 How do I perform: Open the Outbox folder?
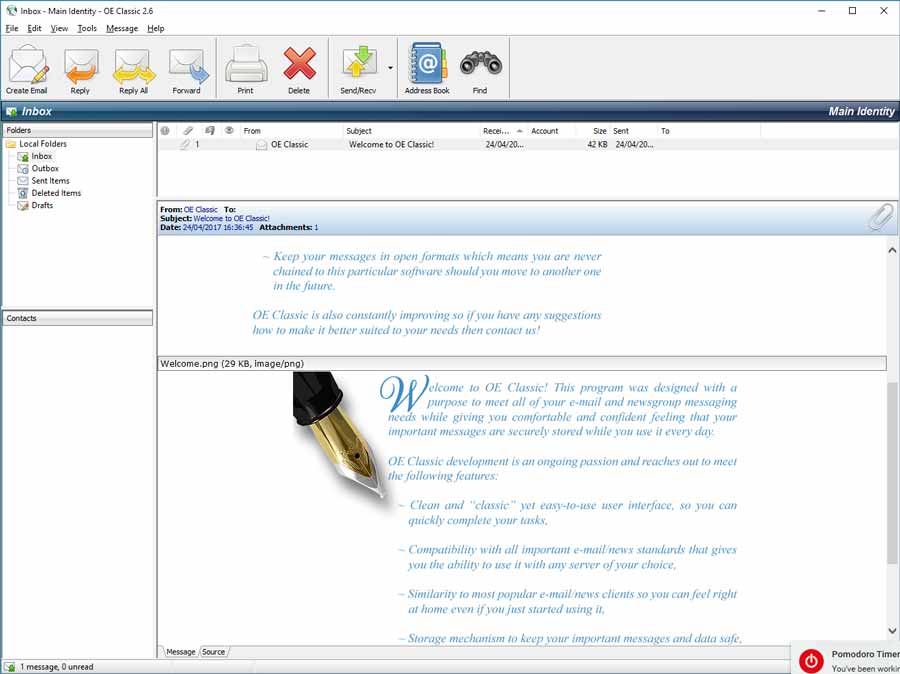[x=45, y=168]
